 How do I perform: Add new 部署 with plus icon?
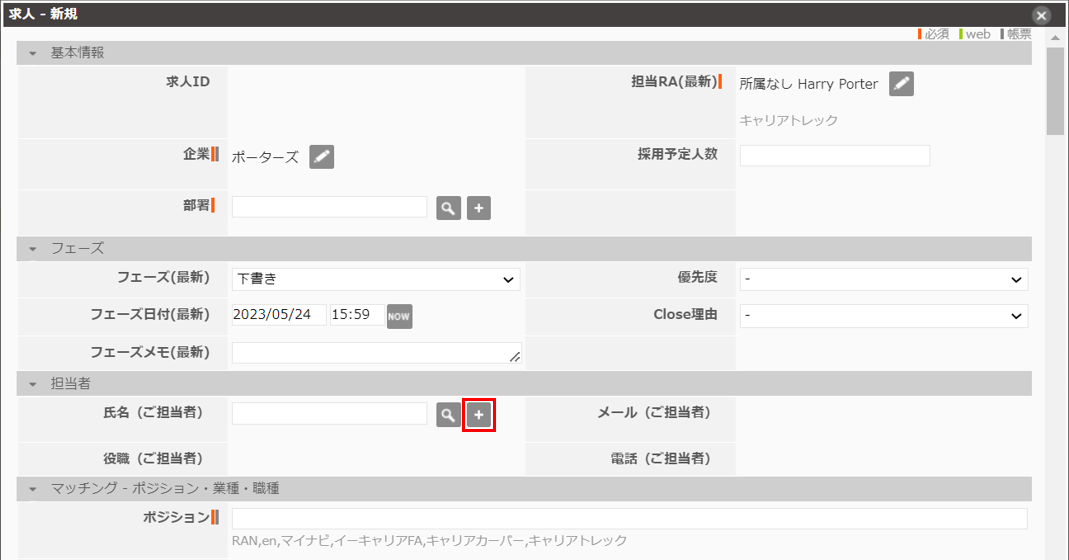479,207
